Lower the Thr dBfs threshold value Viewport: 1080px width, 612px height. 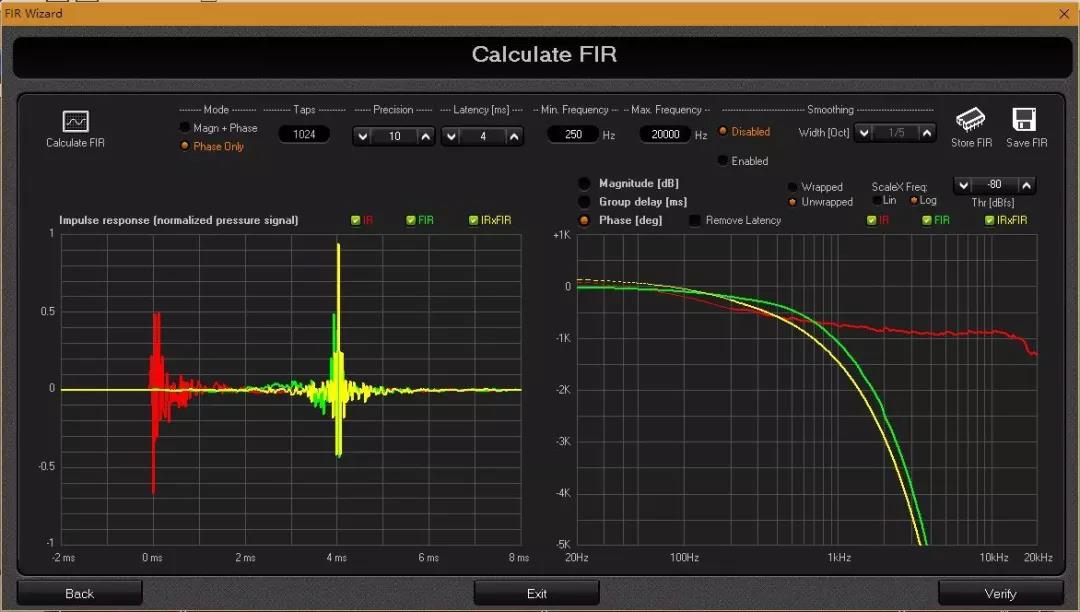click(x=964, y=185)
